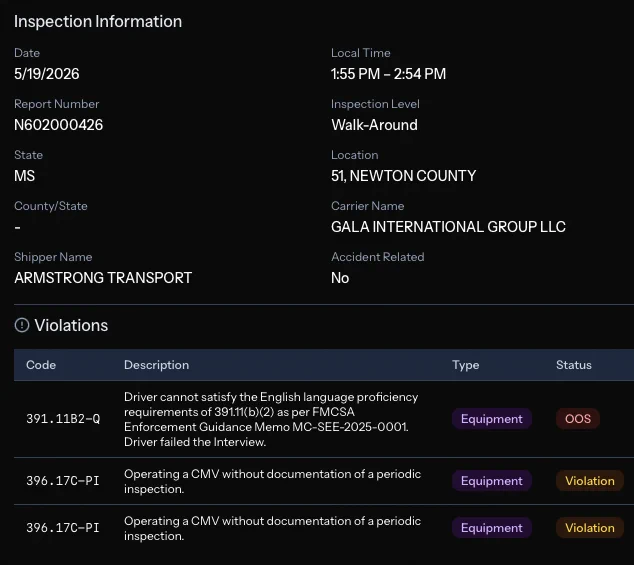Click the Accident Related label
Screen dimensions: 634x565
[x=377, y=257]
